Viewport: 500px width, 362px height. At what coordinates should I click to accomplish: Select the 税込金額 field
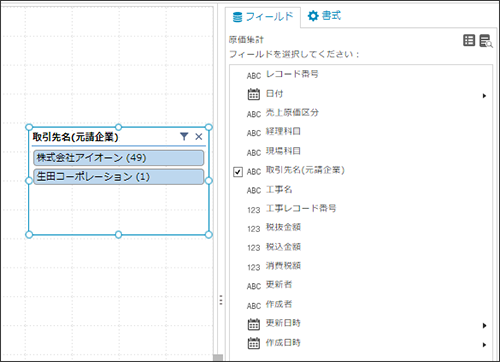[283, 247]
